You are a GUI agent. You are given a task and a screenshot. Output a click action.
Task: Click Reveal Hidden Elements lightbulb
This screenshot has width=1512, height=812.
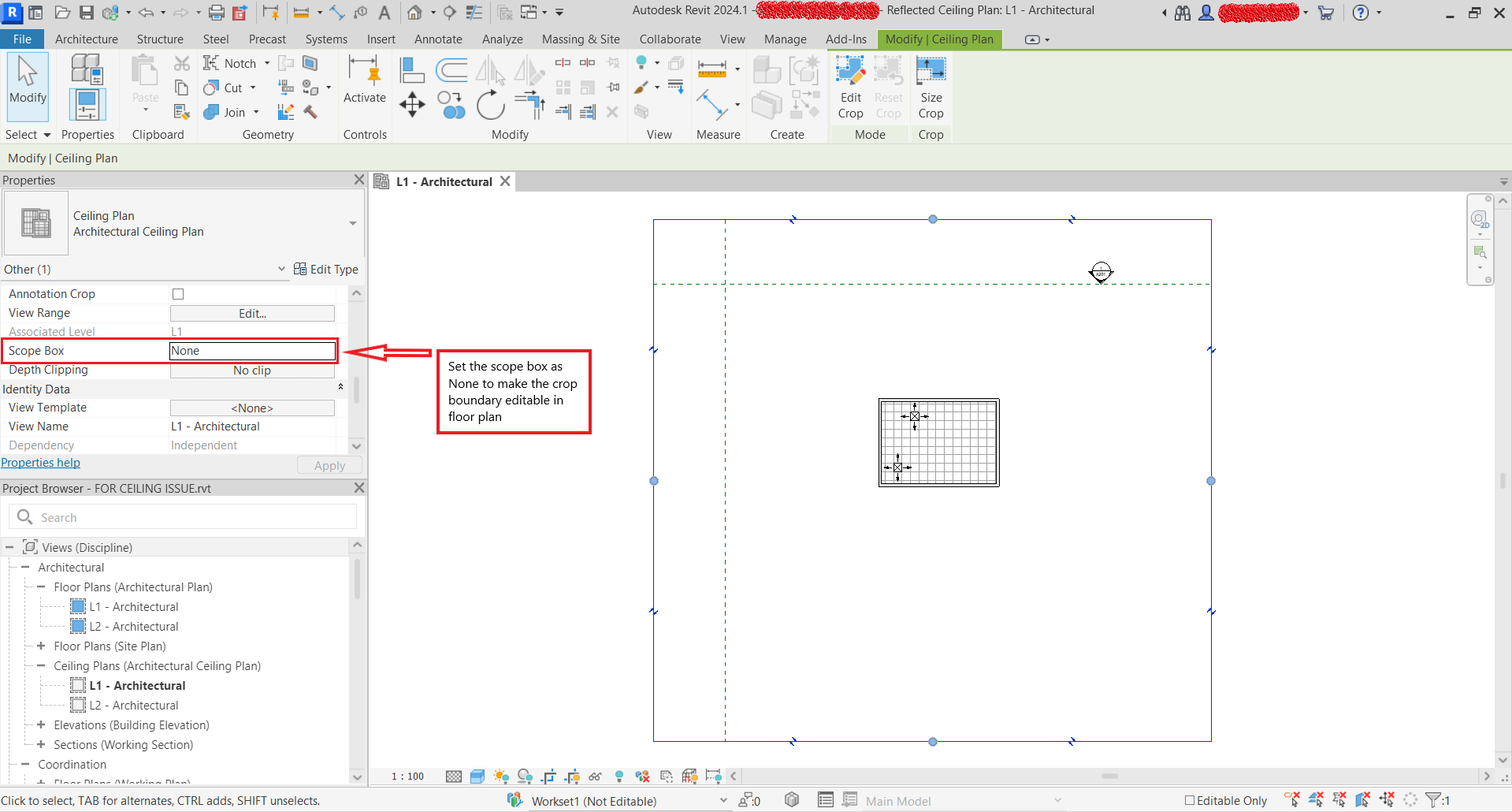point(620,777)
